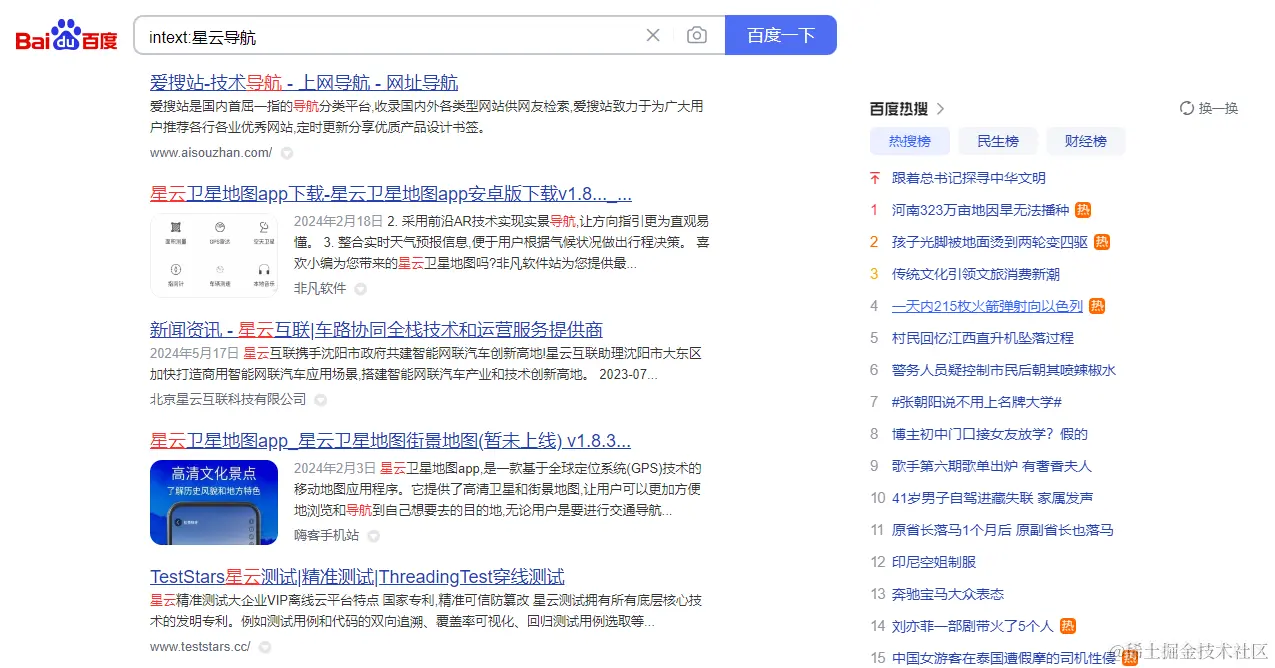Open hot topic 奔驰宝马大众表态
Image resolution: width=1275 pixels, height=668 pixels.
coord(948,594)
